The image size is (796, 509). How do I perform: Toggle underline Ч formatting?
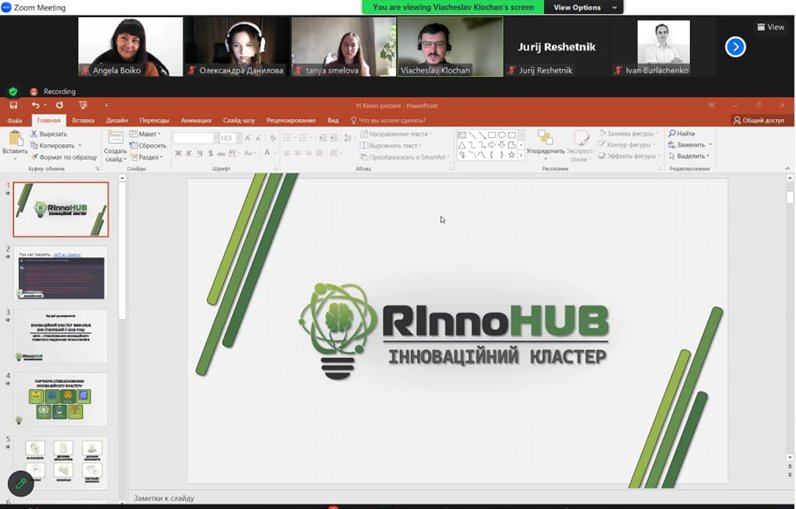tap(200, 153)
